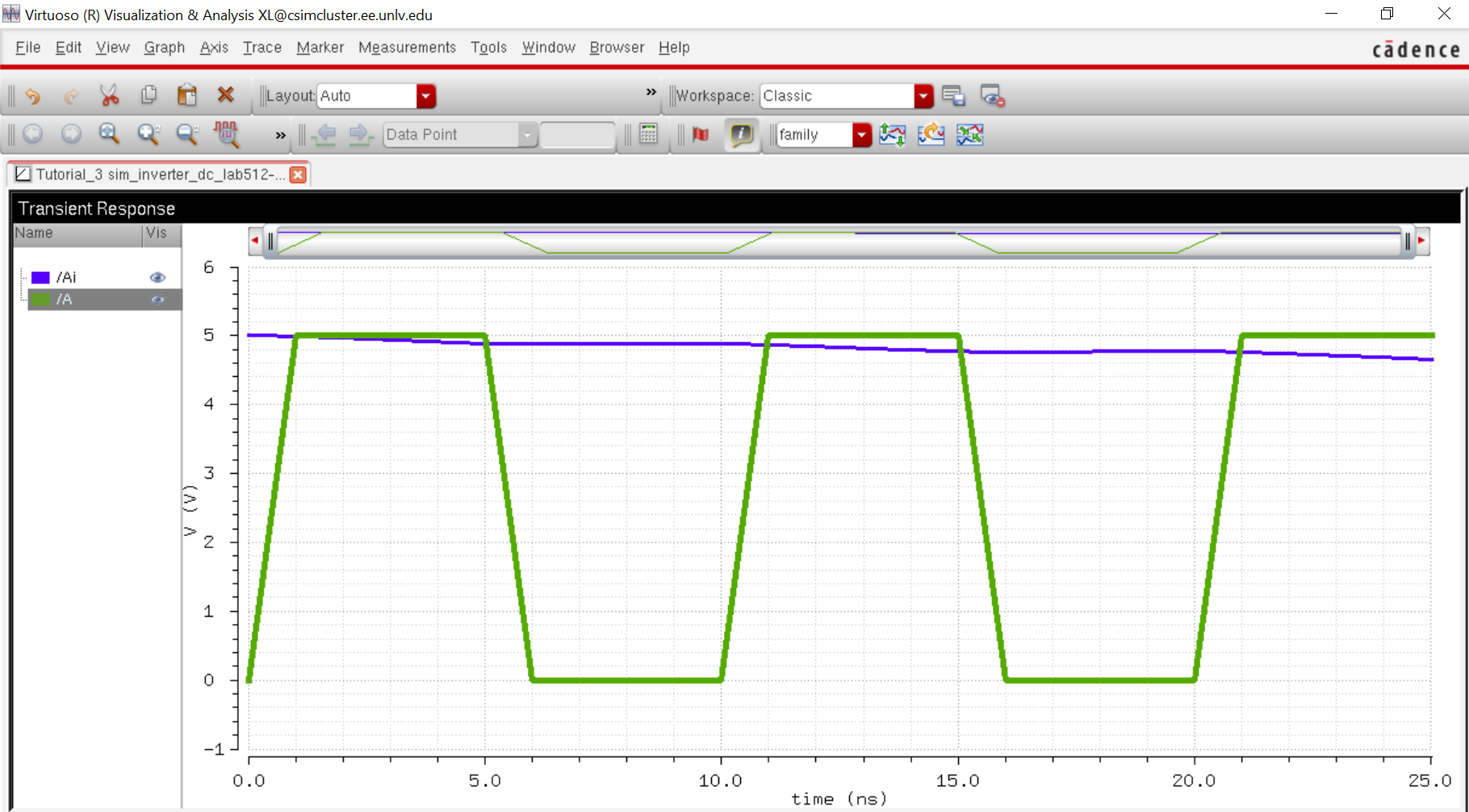Click the Paste clipboard icon

pyautogui.click(x=187, y=95)
